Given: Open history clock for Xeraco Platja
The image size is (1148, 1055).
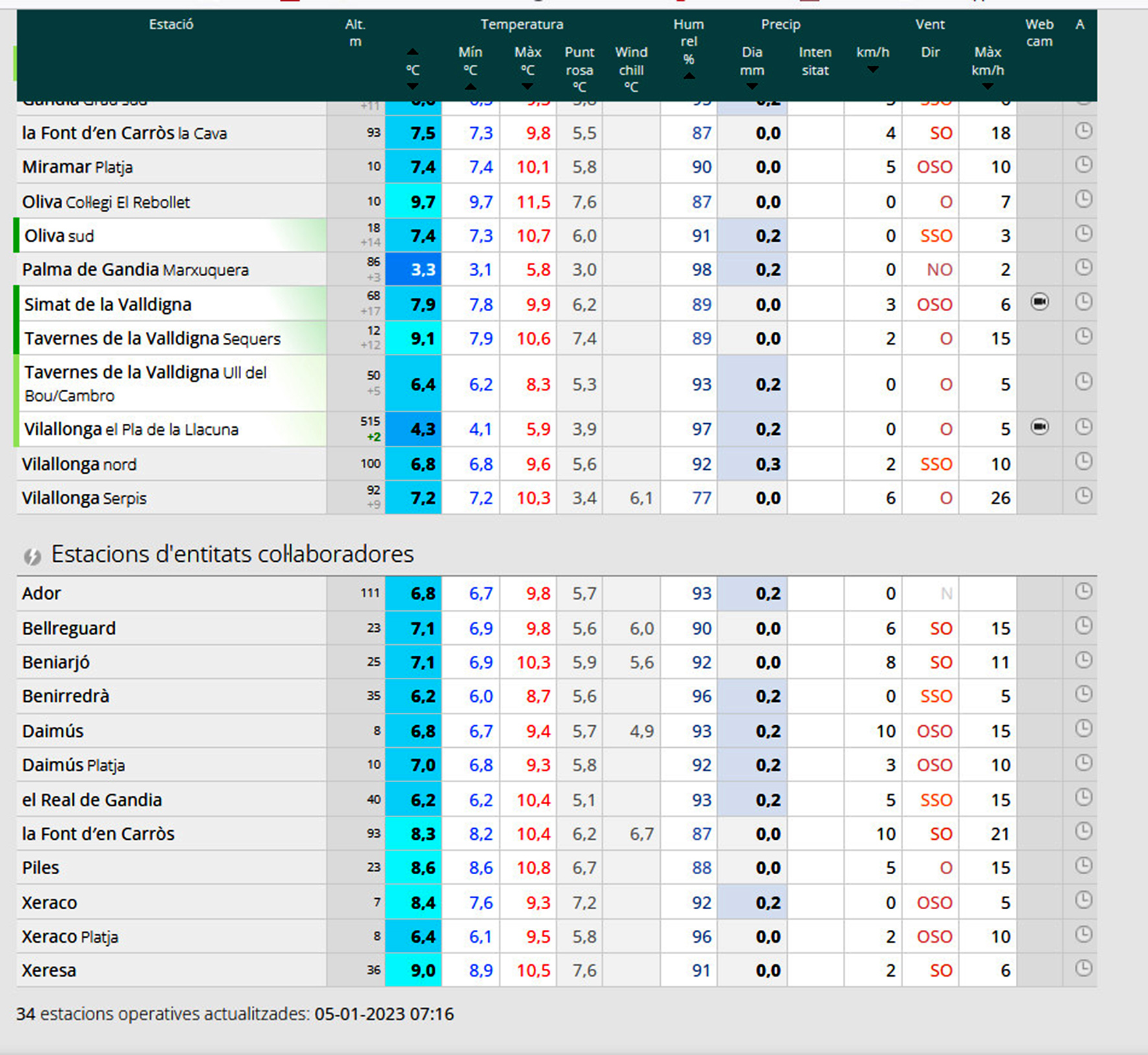Looking at the screenshot, I should [1084, 934].
